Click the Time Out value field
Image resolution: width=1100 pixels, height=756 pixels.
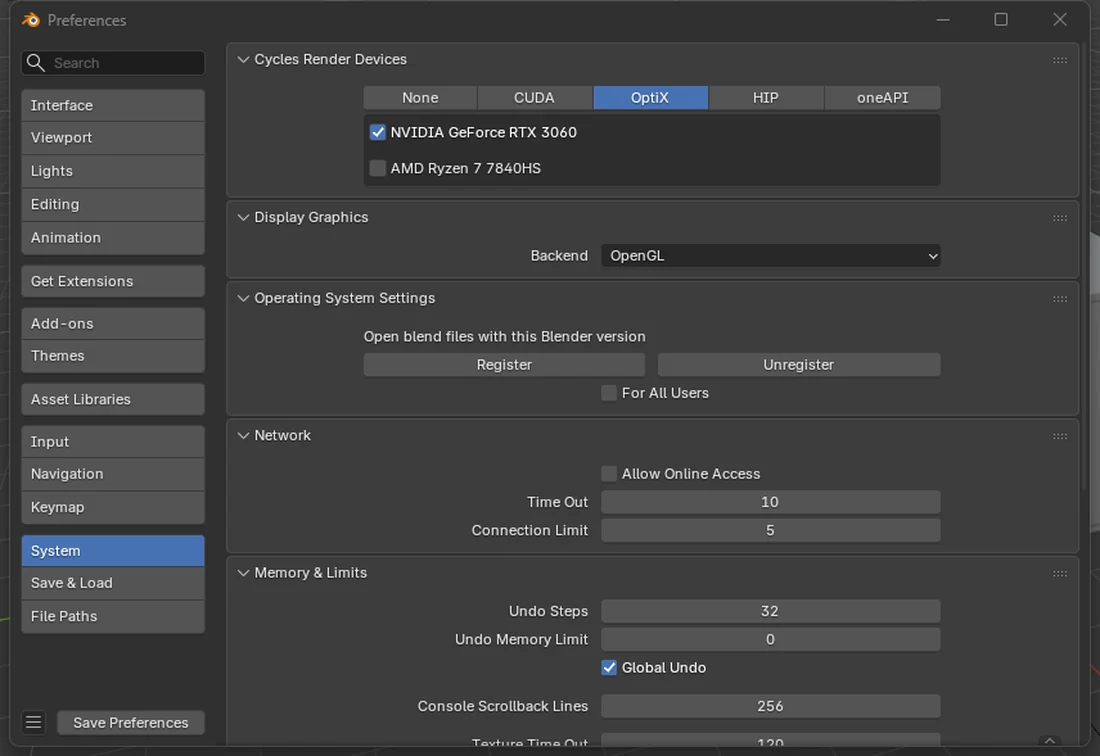[770, 502]
